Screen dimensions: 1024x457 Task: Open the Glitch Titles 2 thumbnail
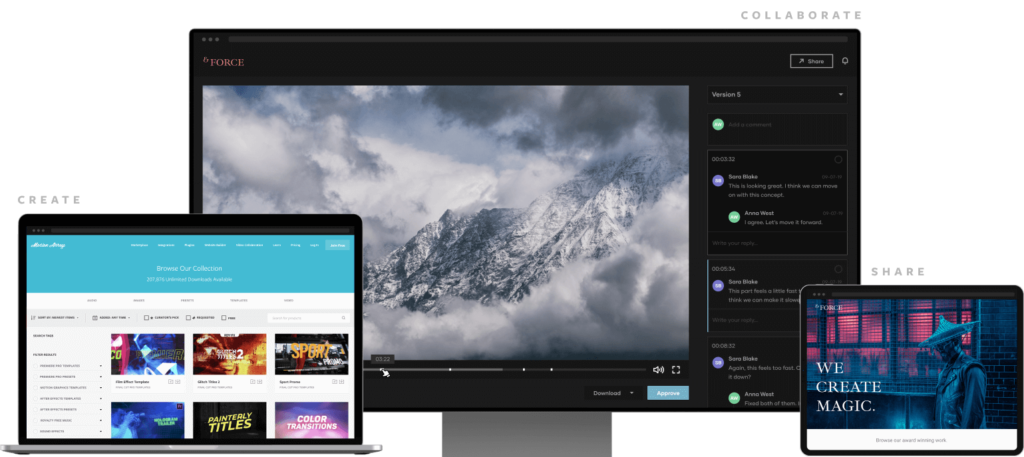pyautogui.click(x=230, y=355)
